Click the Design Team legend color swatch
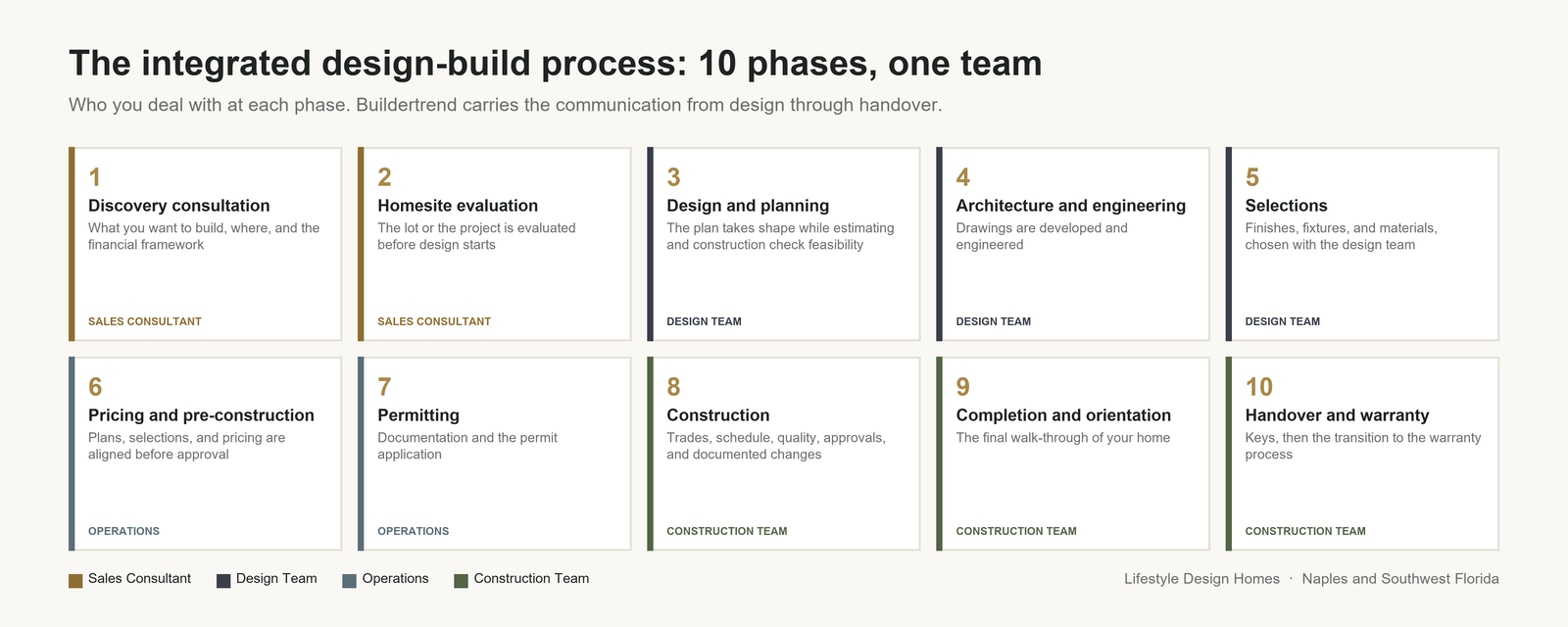This screenshot has width=1568, height=627. pos(223,581)
